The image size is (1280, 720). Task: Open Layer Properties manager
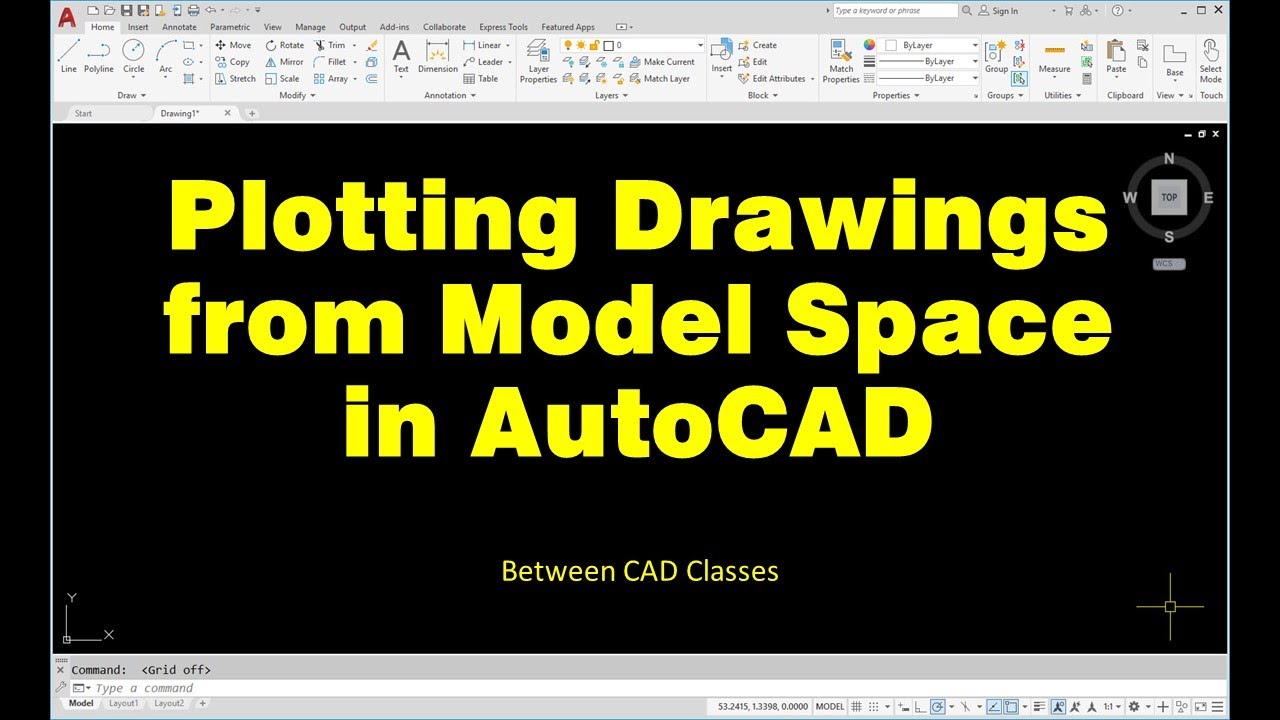pos(538,61)
